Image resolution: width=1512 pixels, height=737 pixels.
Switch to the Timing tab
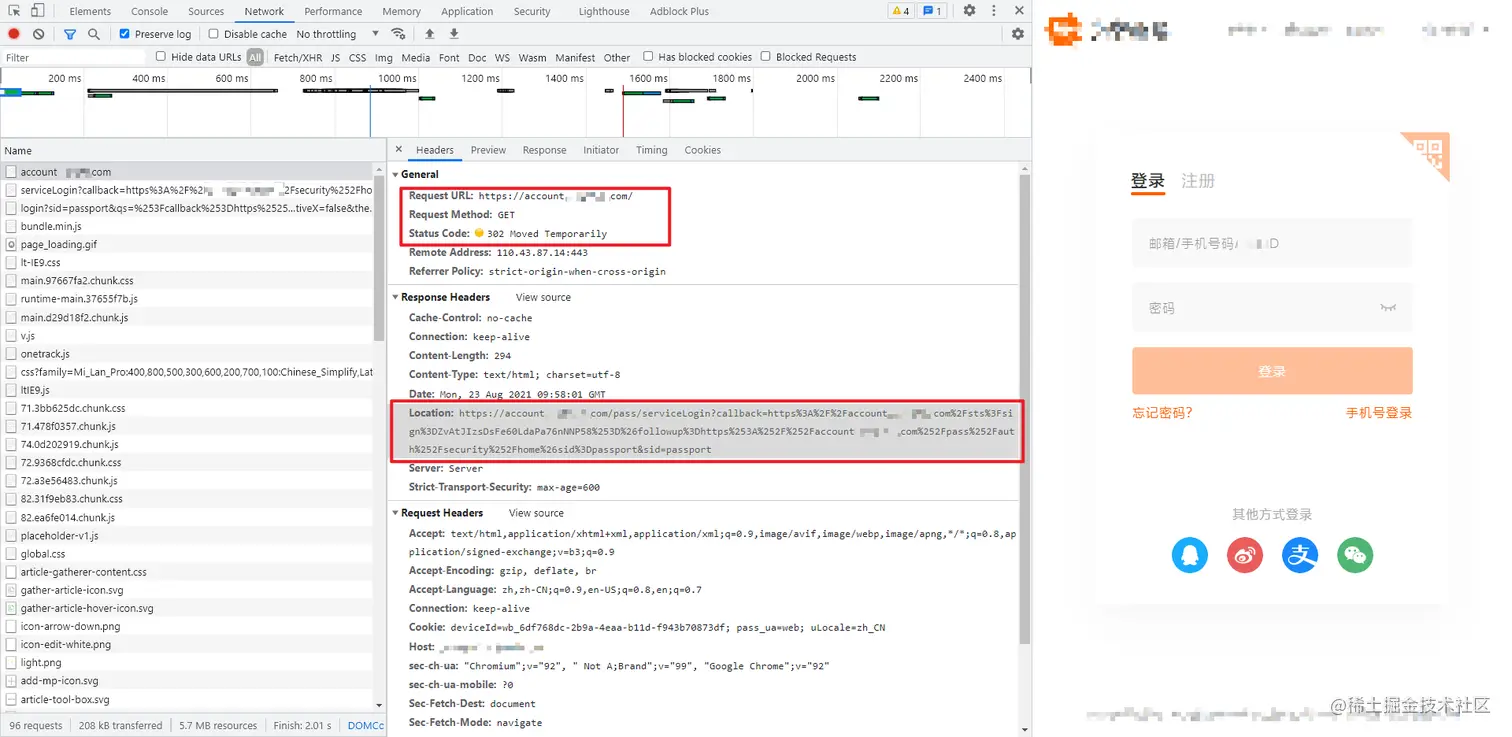point(651,150)
